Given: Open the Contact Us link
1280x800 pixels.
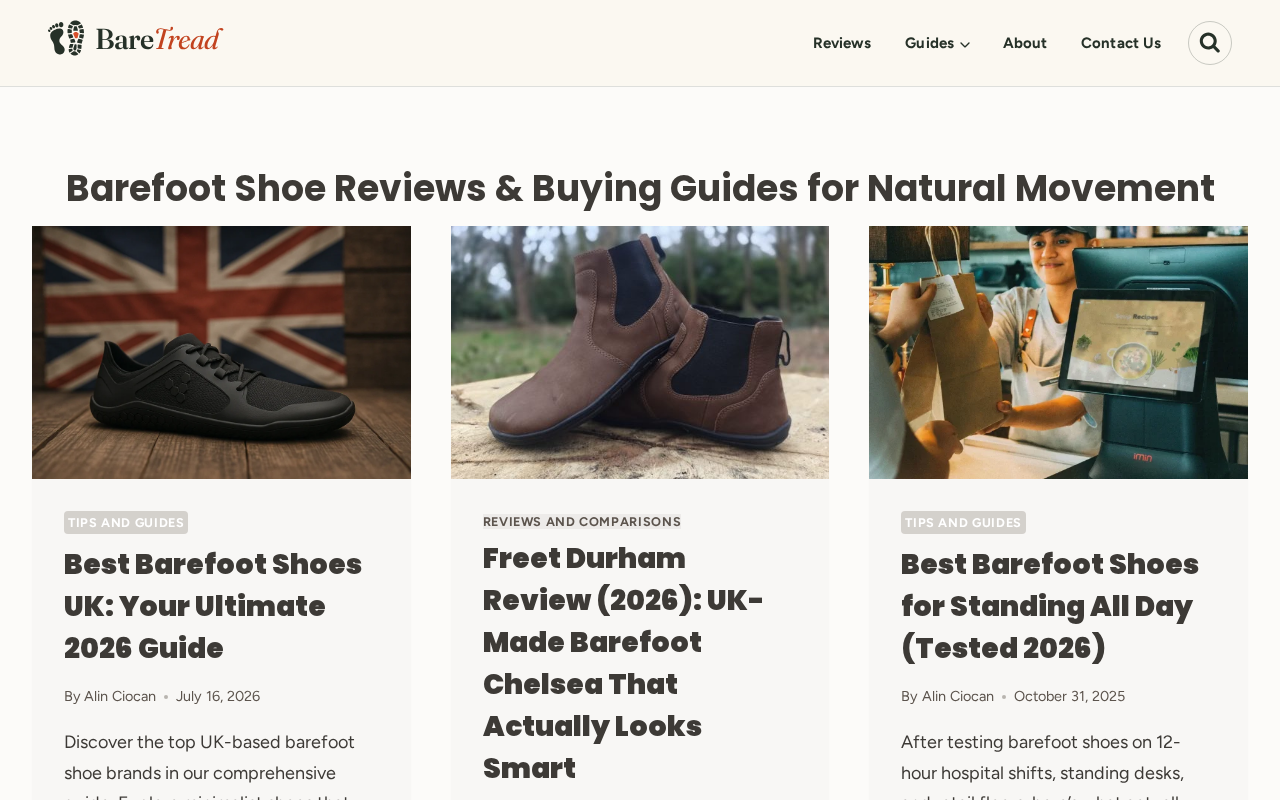Looking at the screenshot, I should pos(1121,43).
